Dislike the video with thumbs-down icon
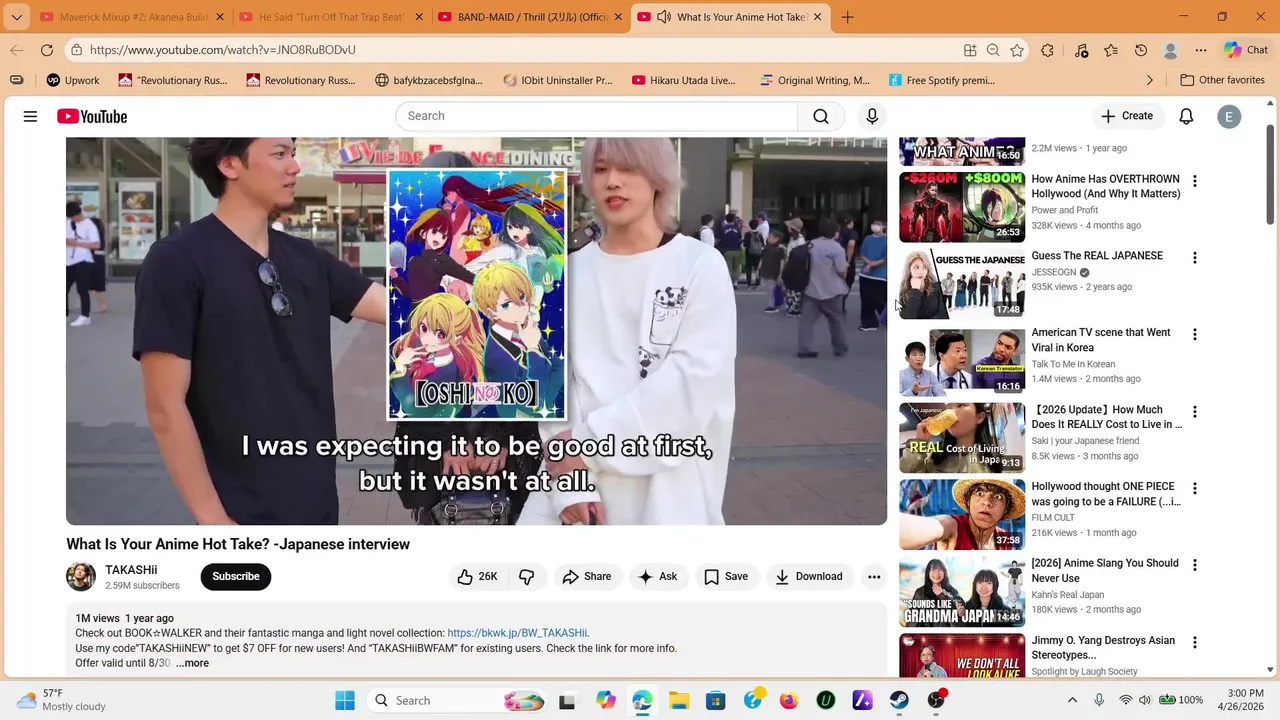 [x=527, y=576]
